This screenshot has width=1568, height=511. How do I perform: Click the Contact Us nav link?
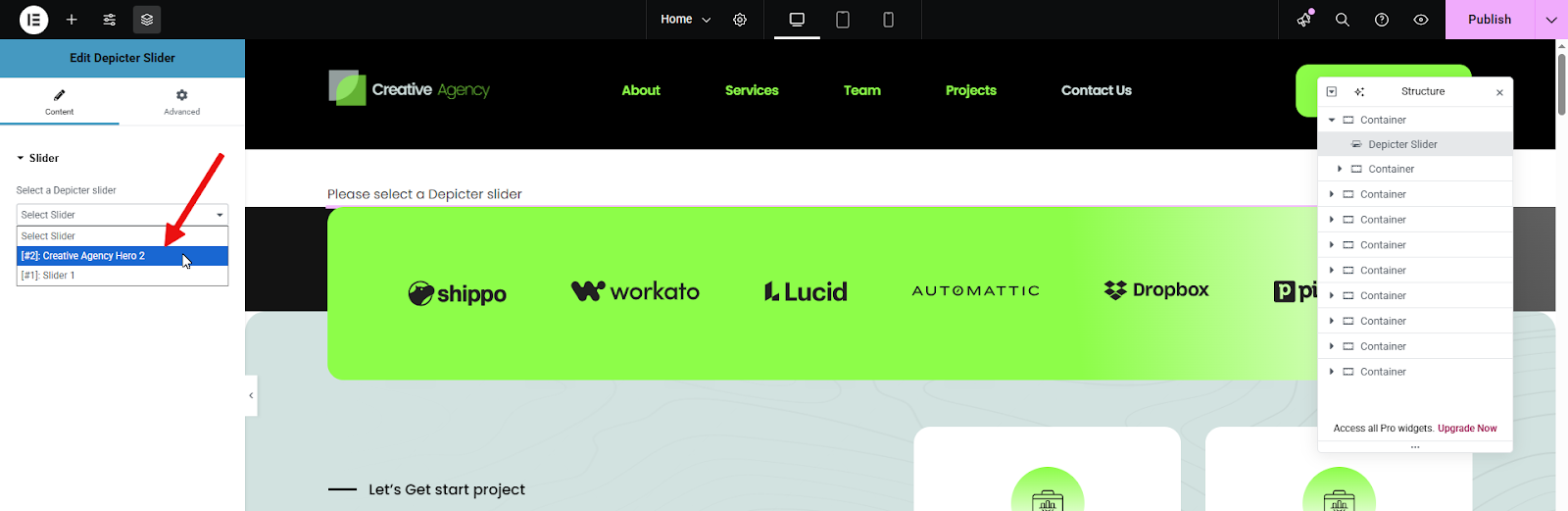pos(1097,90)
